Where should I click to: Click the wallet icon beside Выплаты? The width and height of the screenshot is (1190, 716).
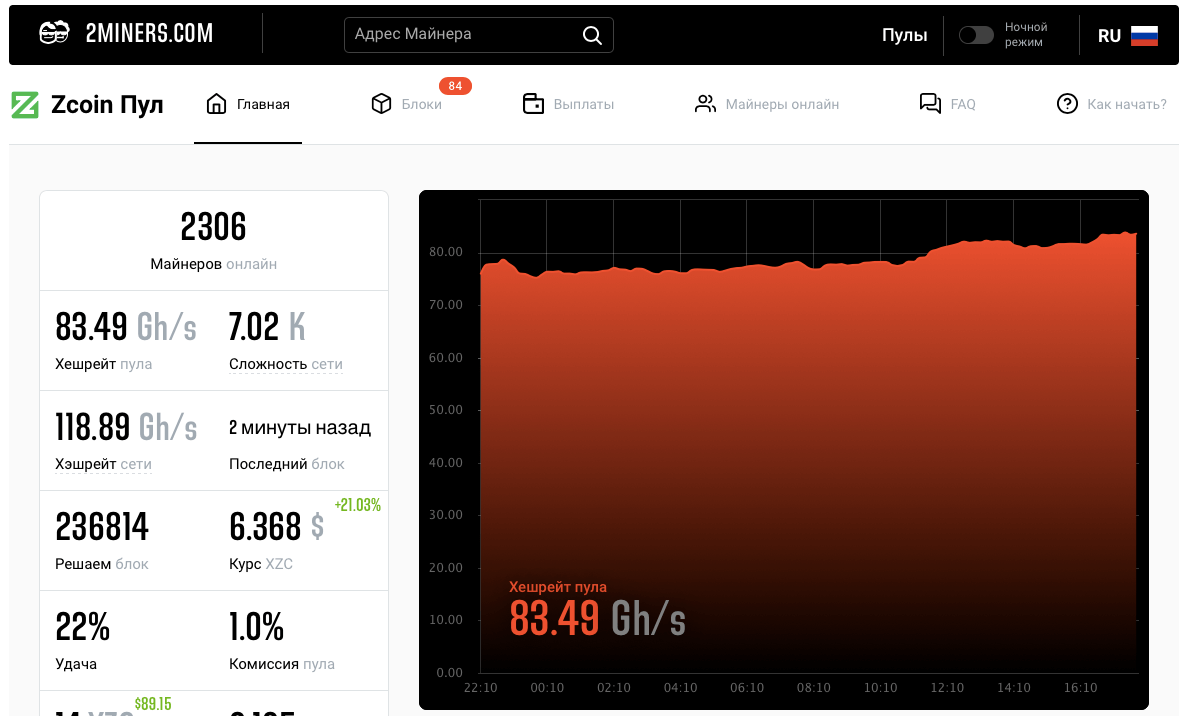[534, 104]
